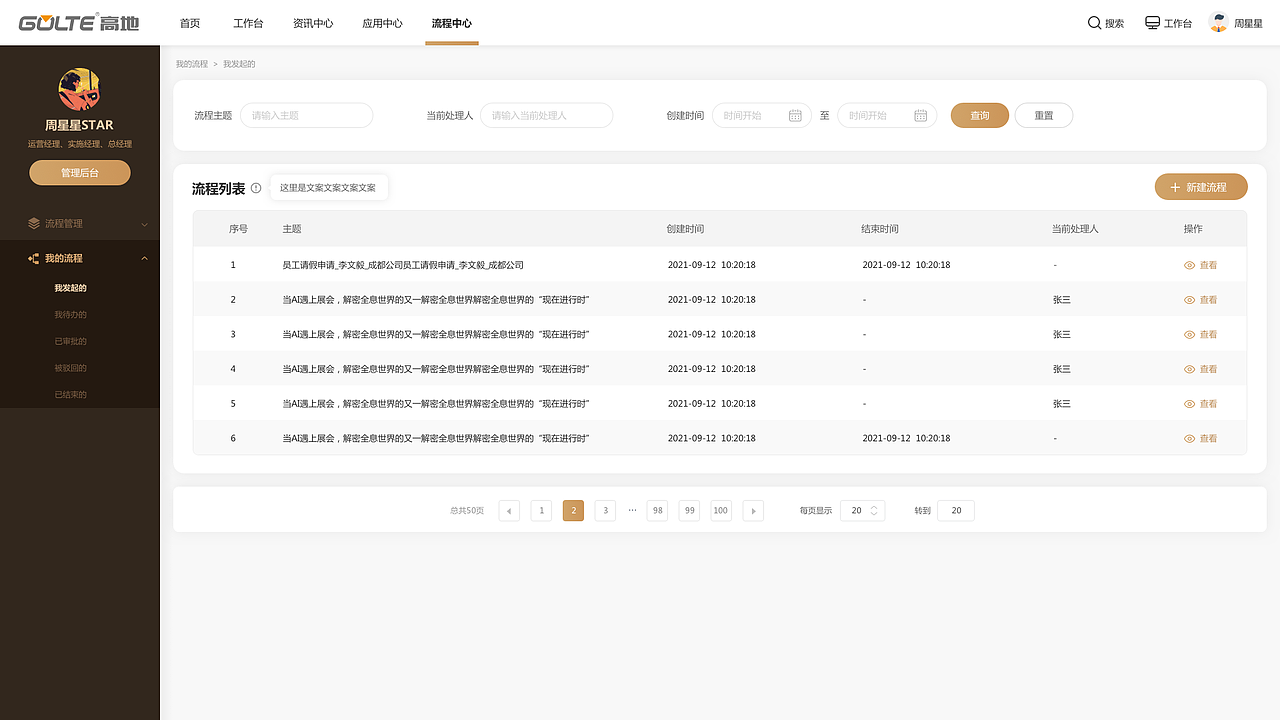Go to the previous page arrow

509,511
